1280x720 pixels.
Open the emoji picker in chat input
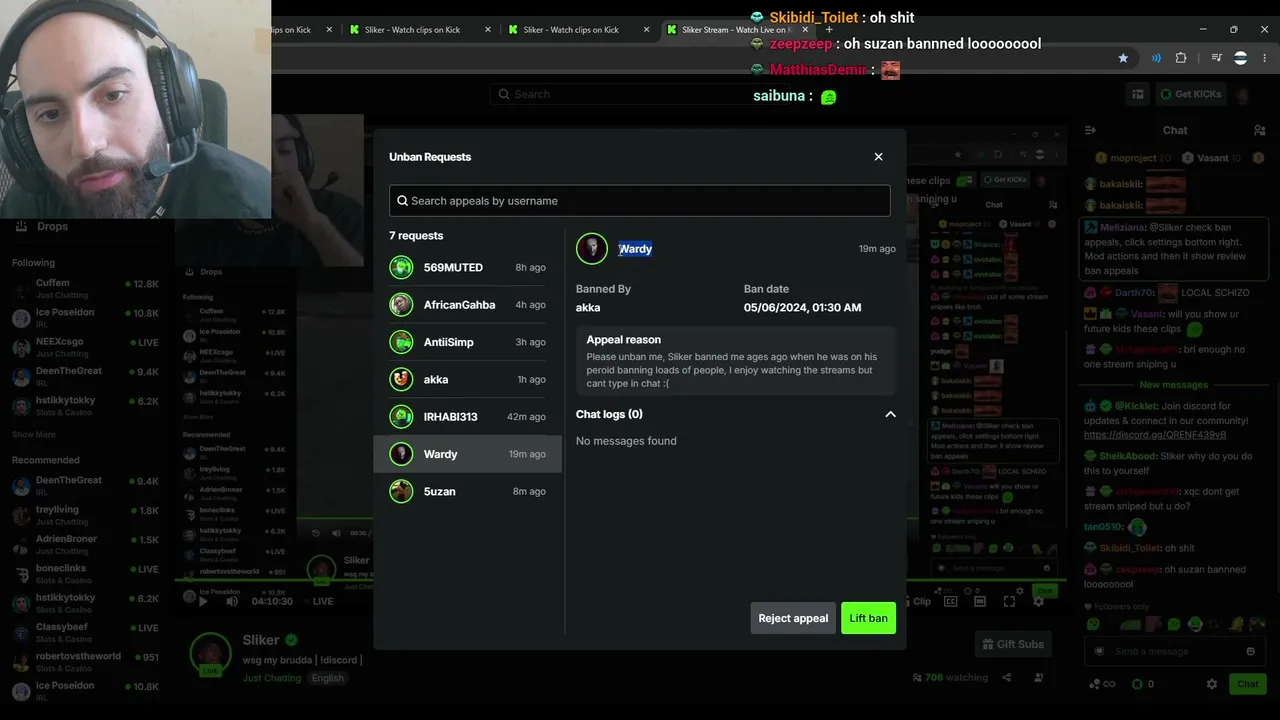coord(1250,651)
